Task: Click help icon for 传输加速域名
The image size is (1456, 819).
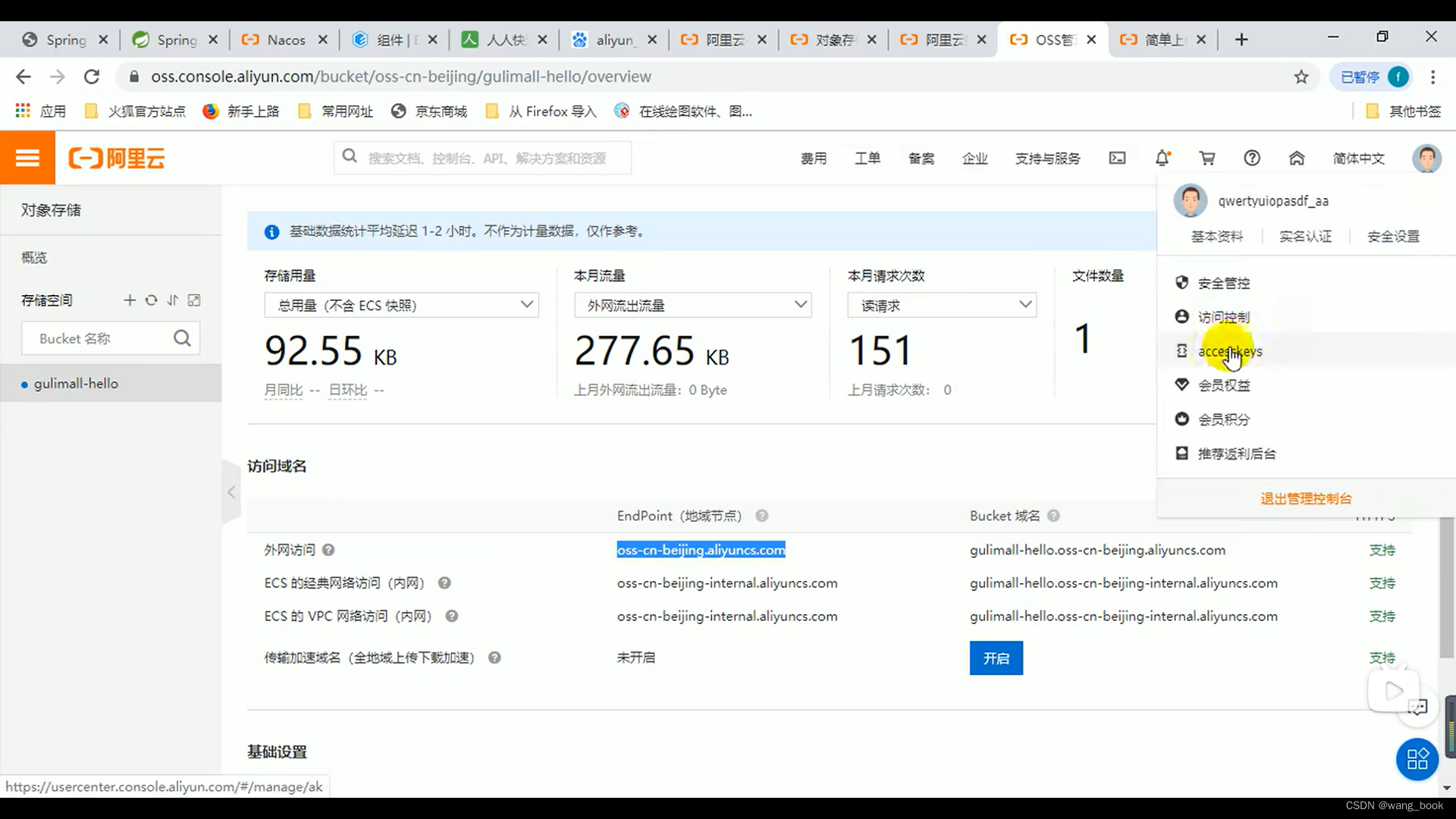Action: 494,657
